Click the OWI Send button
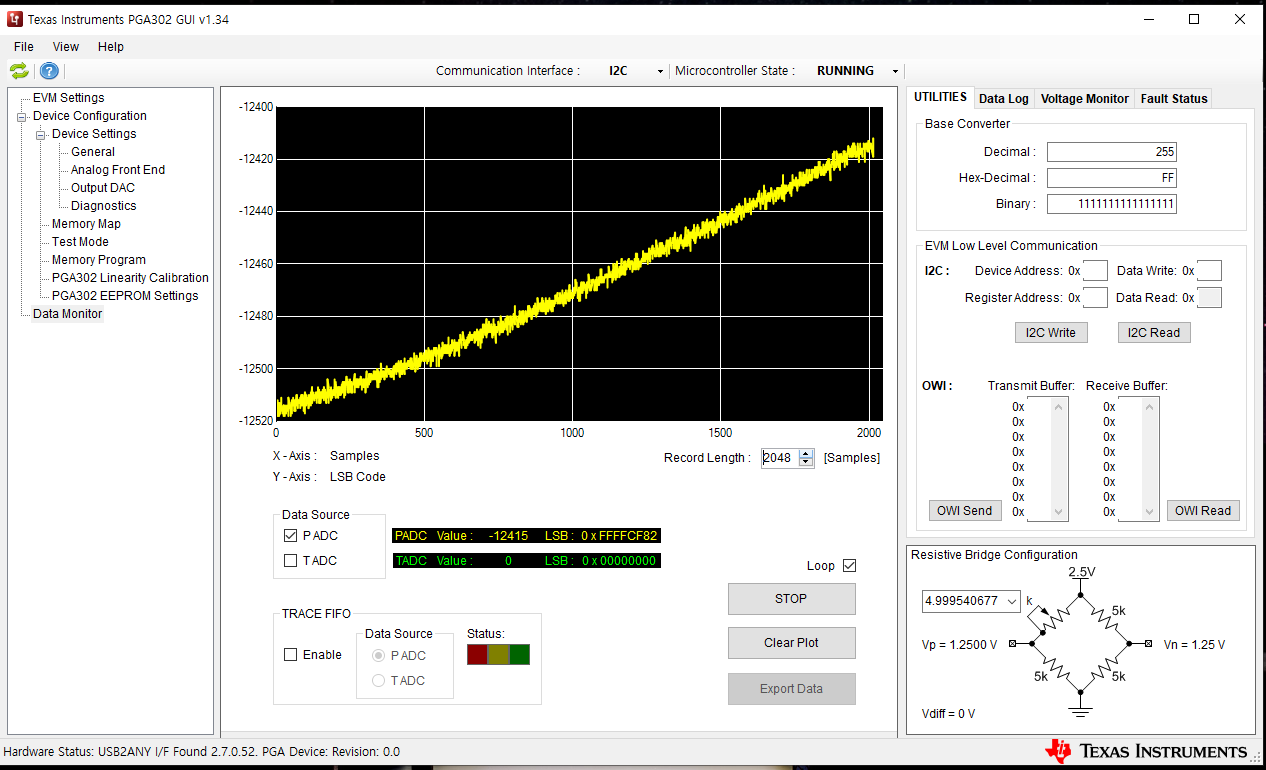 coord(965,510)
